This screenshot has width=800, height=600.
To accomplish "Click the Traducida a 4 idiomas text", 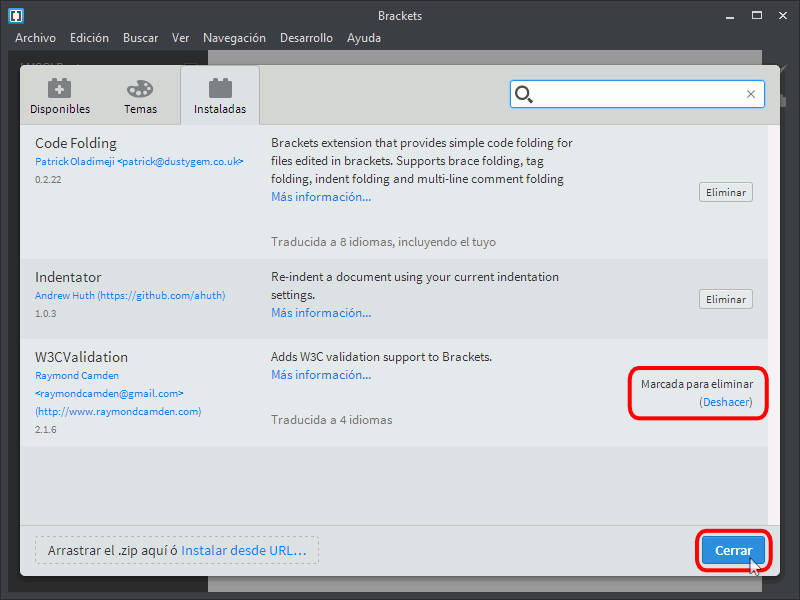I will tap(332, 420).
